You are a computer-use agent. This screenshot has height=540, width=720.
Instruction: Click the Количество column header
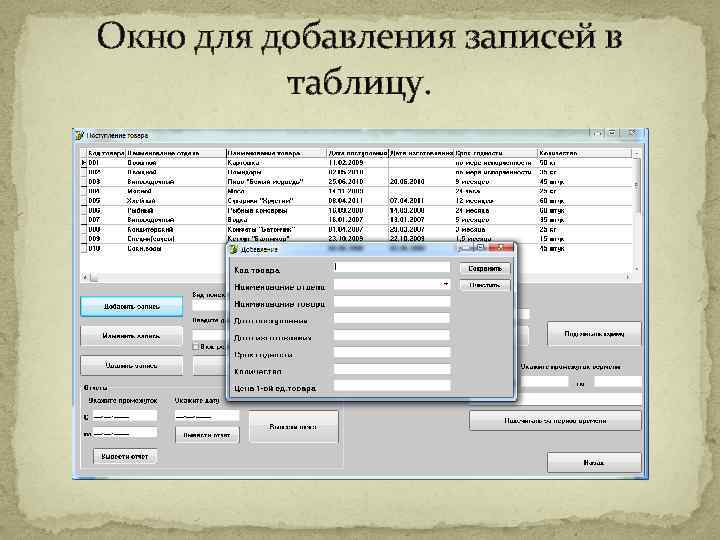(585, 153)
